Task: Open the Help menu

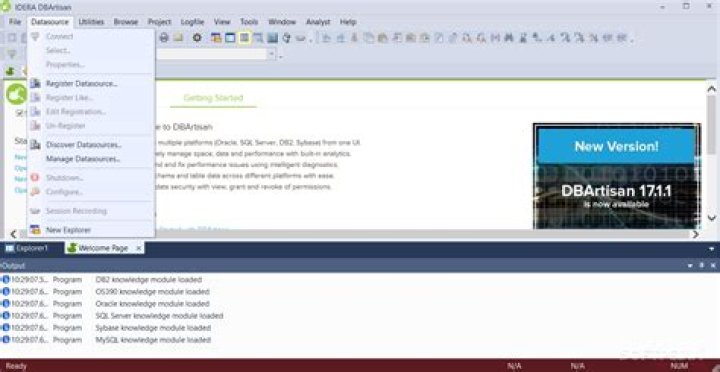Action: click(x=348, y=22)
